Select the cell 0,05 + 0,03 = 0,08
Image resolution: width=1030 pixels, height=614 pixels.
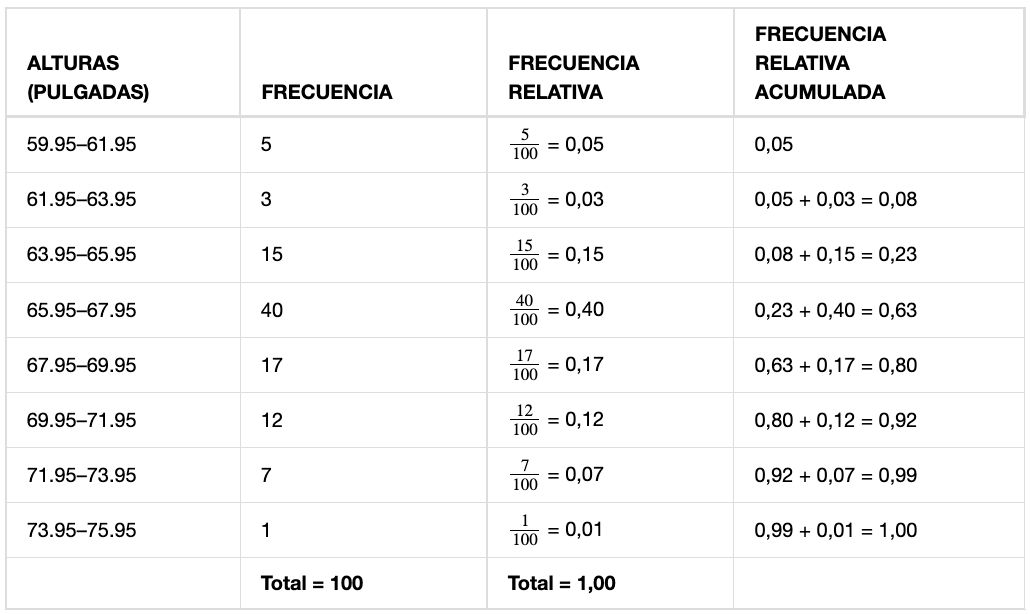pos(836,200)
